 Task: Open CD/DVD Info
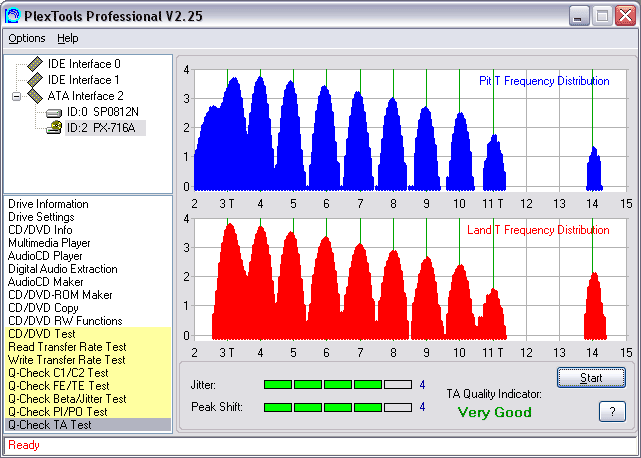coord(40,230)
